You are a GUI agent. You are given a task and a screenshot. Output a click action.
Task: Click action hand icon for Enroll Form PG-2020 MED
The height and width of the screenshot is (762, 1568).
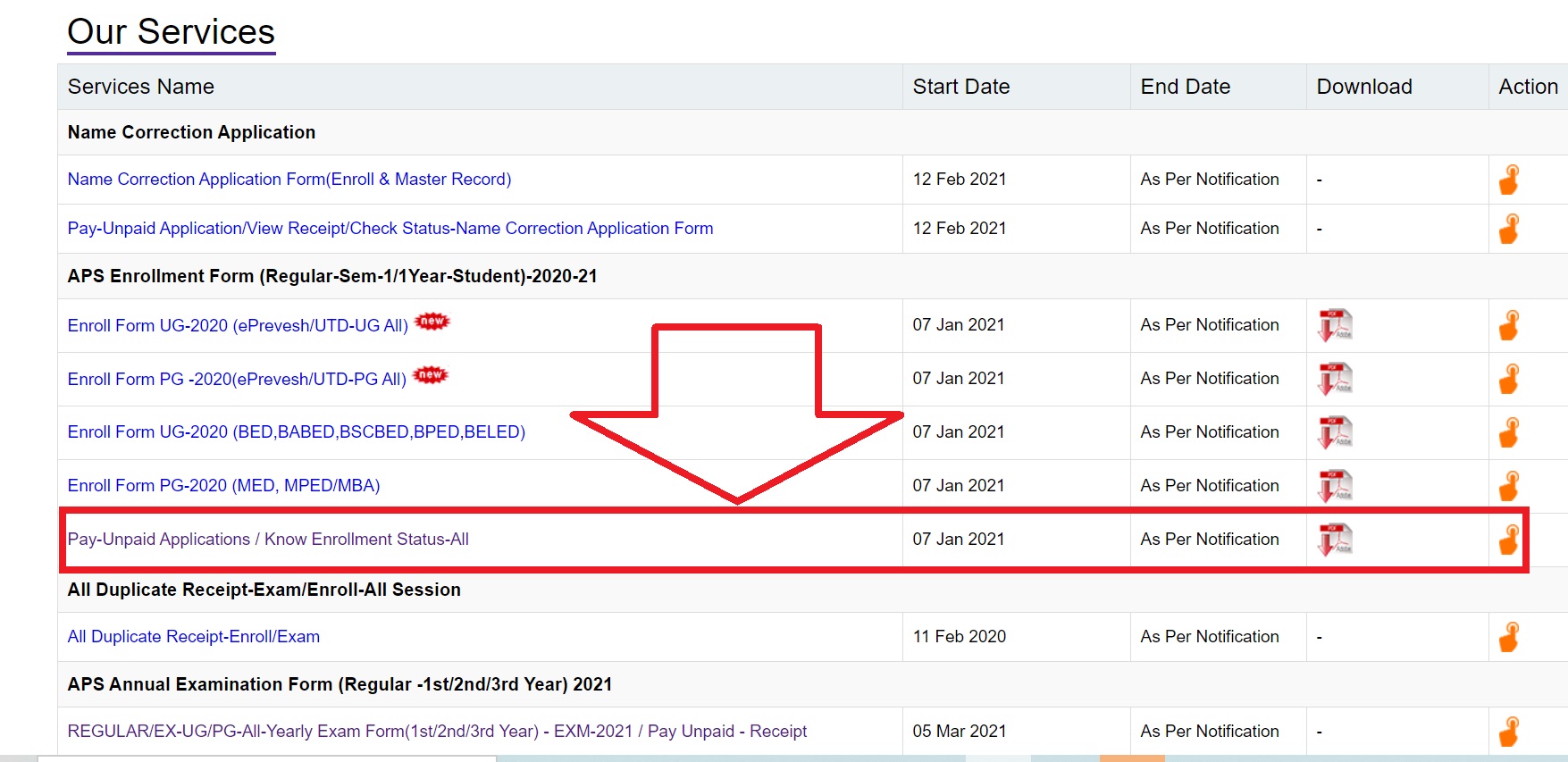[x=1509, y=486]
